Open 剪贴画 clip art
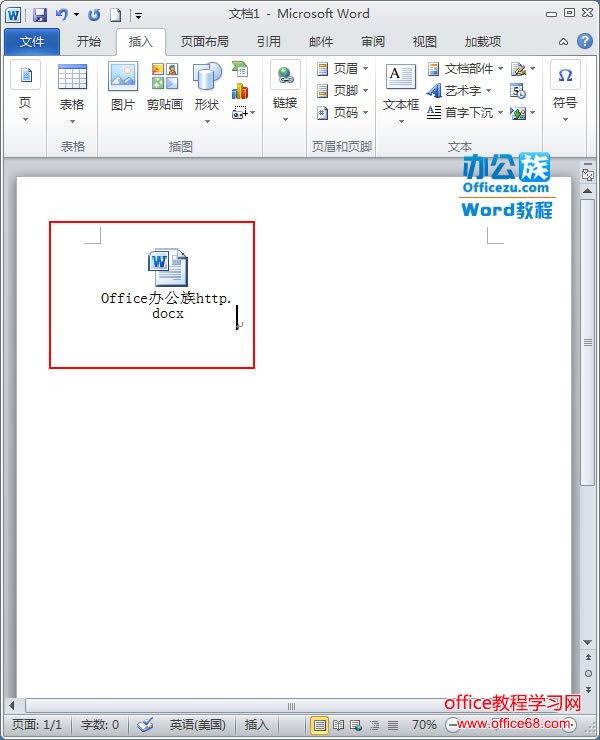This screenshot has height=740, width=600. (165, 87)
